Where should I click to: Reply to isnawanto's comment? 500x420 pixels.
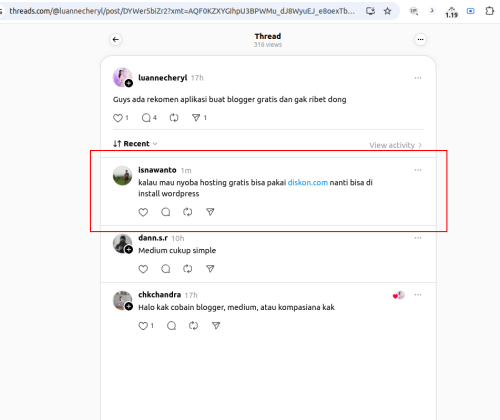[x=166, y=212]
